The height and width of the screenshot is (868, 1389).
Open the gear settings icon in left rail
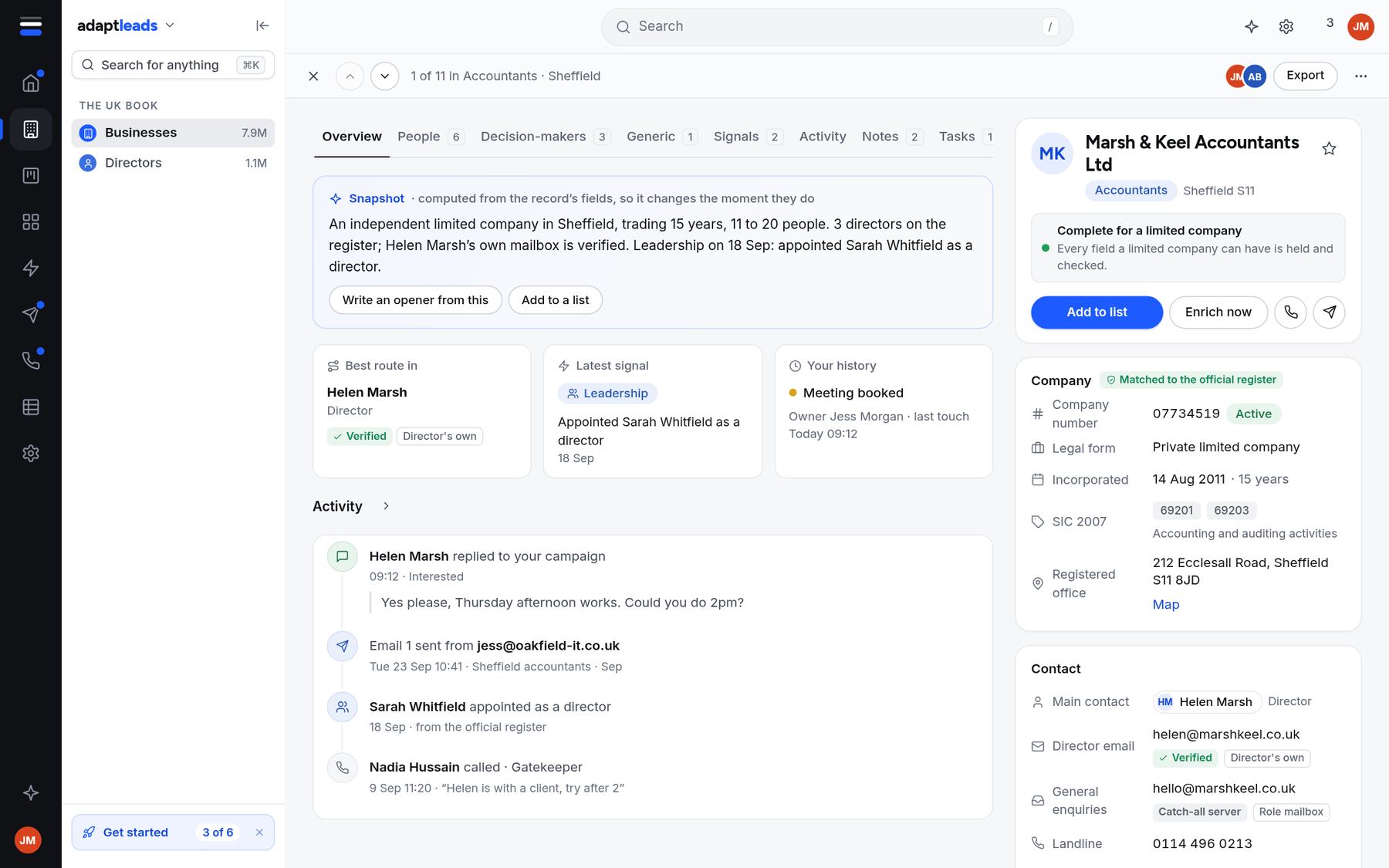[x=31, y=453]
